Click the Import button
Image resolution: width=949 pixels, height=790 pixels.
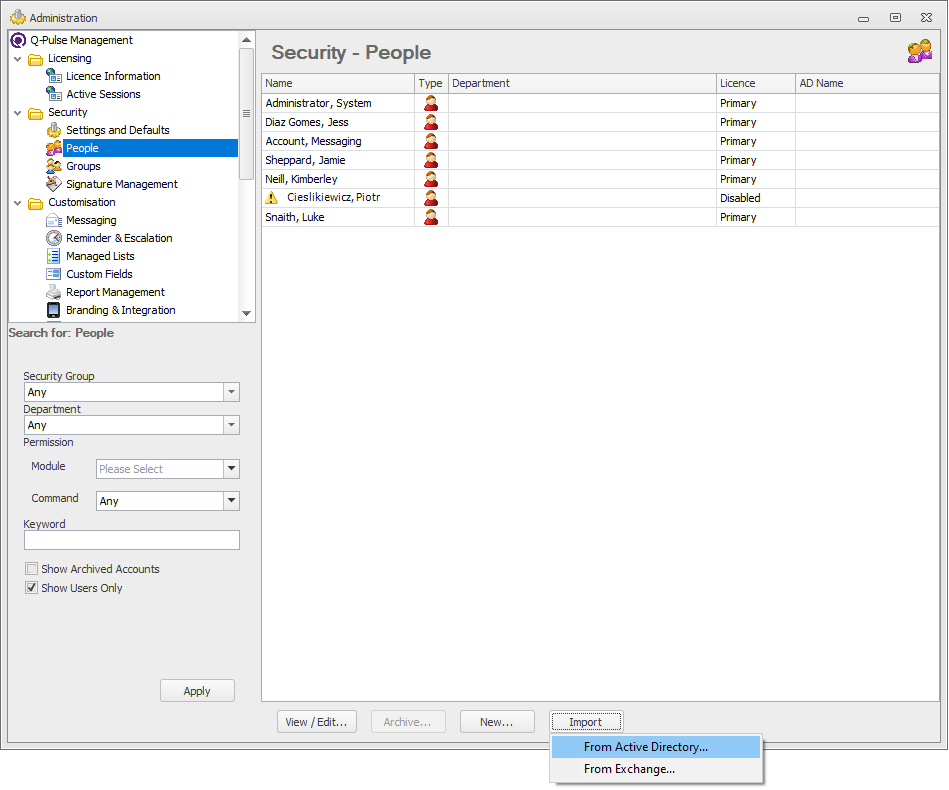586,722
